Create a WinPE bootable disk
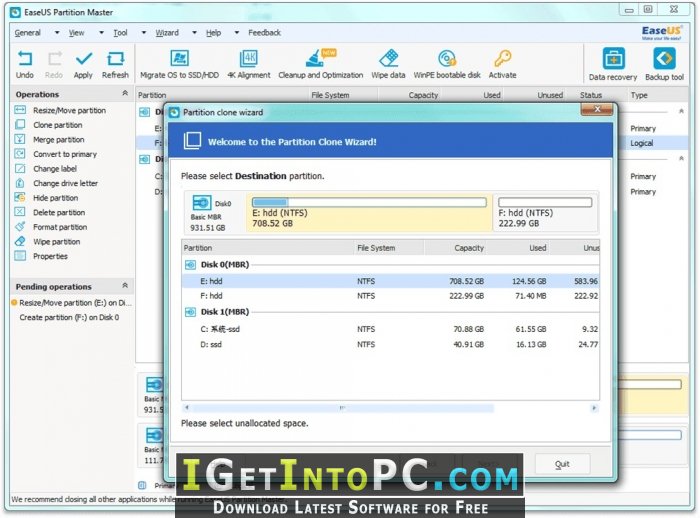 click(x=447, y=64)
